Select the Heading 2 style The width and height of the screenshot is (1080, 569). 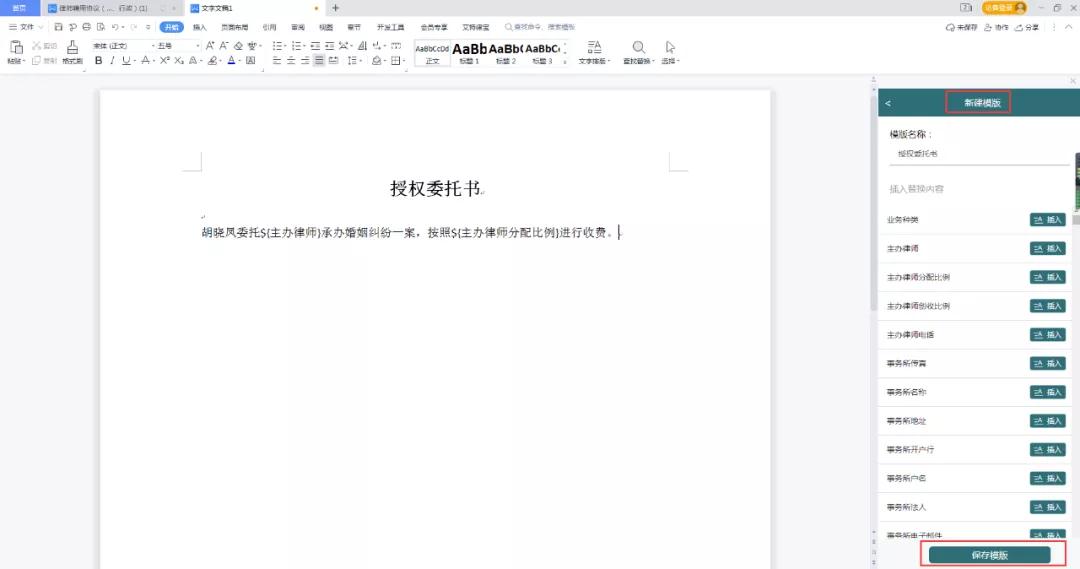[506, 52]
